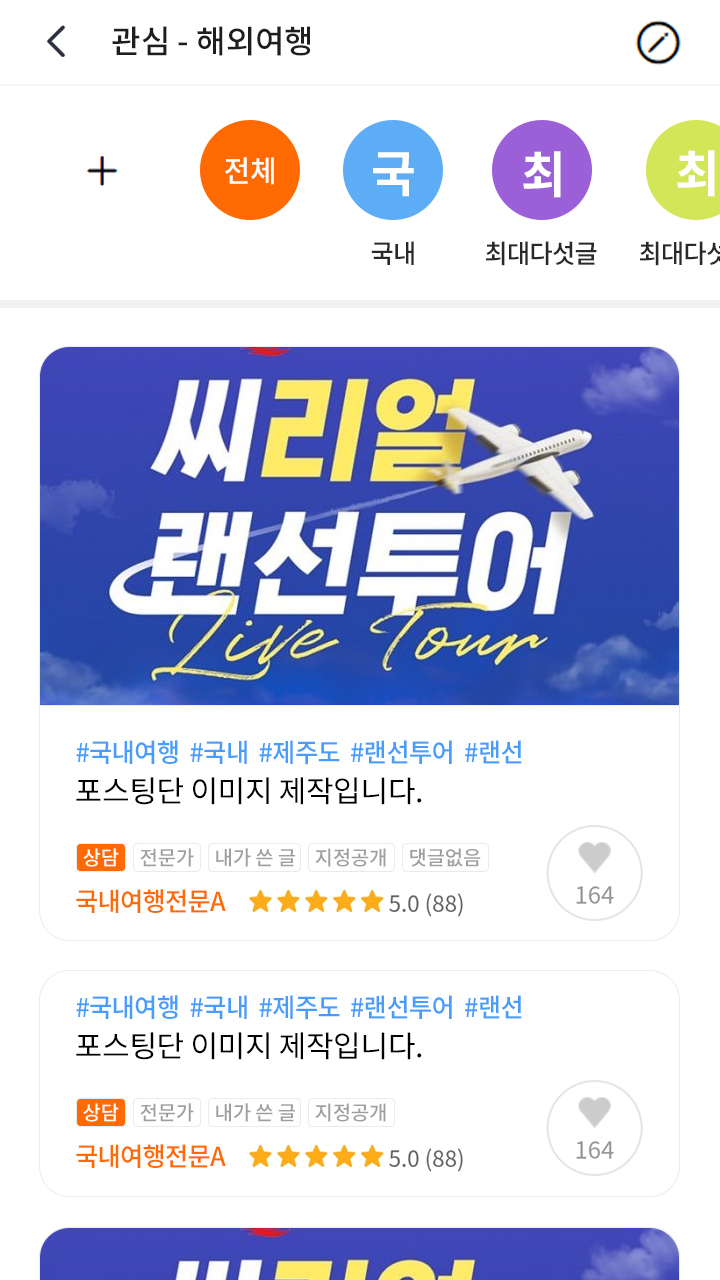Like the first post with heart button
This screenshot has width=720, height=1280.
pos(594,873)
